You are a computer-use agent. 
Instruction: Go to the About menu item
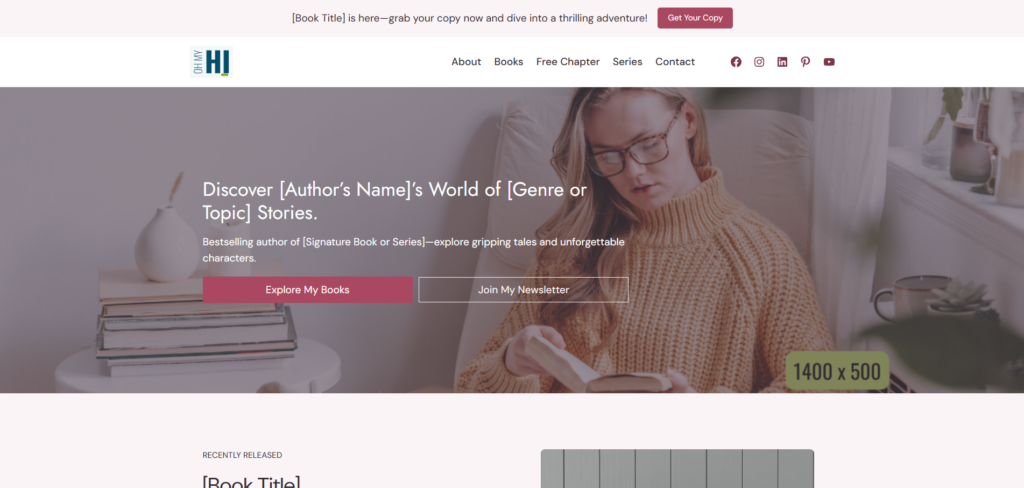point(466,62)
